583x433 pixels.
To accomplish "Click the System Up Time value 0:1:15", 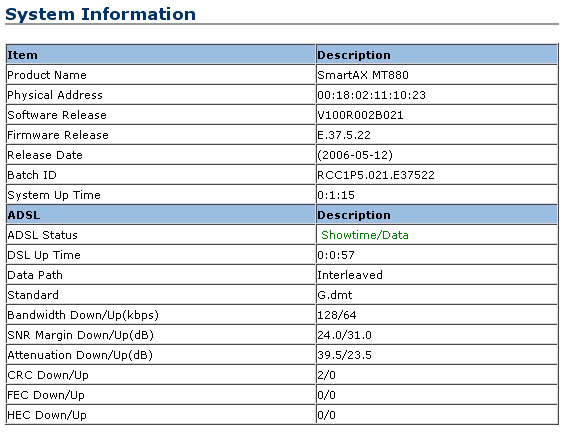I will (336, 195).
